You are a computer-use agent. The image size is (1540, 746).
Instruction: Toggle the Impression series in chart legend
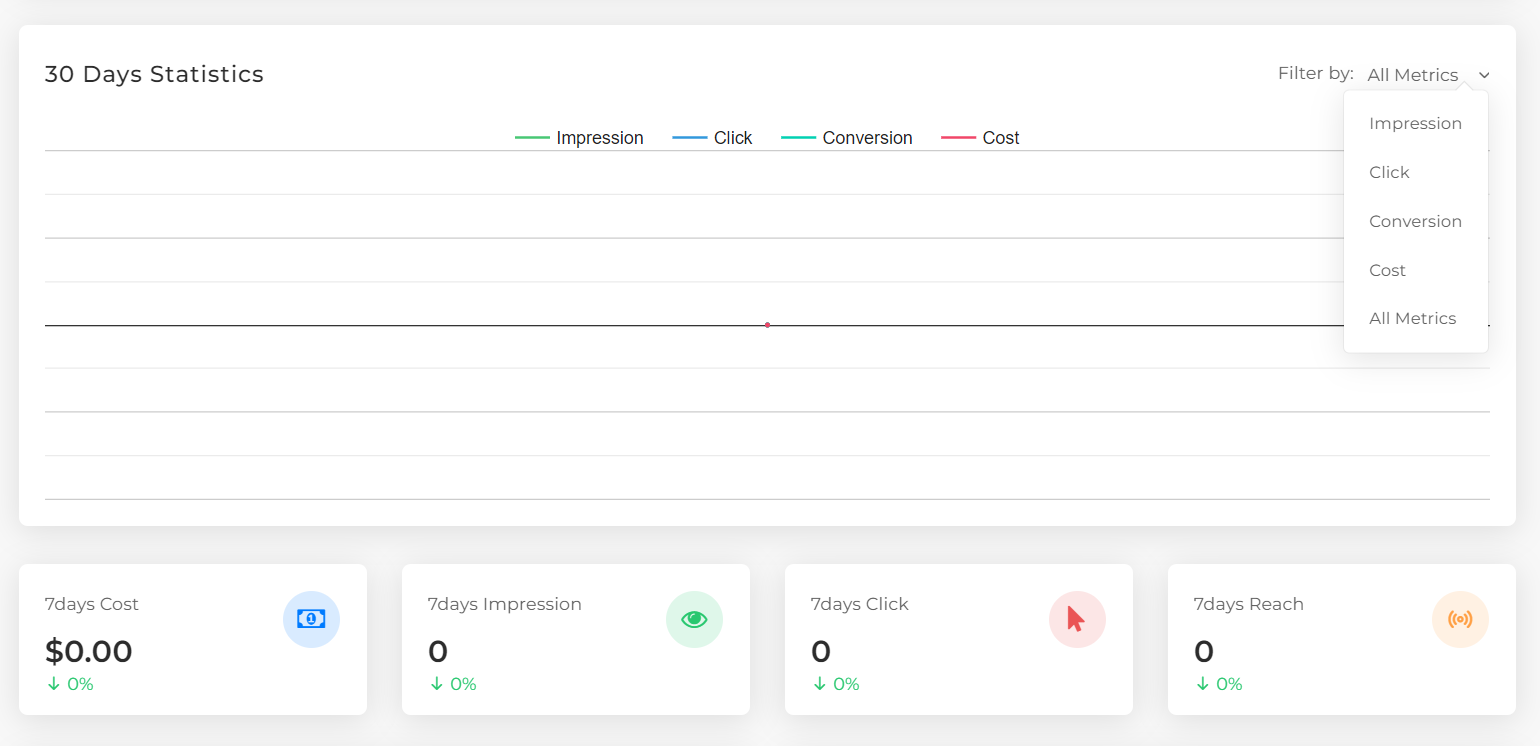tap(579, 138)
